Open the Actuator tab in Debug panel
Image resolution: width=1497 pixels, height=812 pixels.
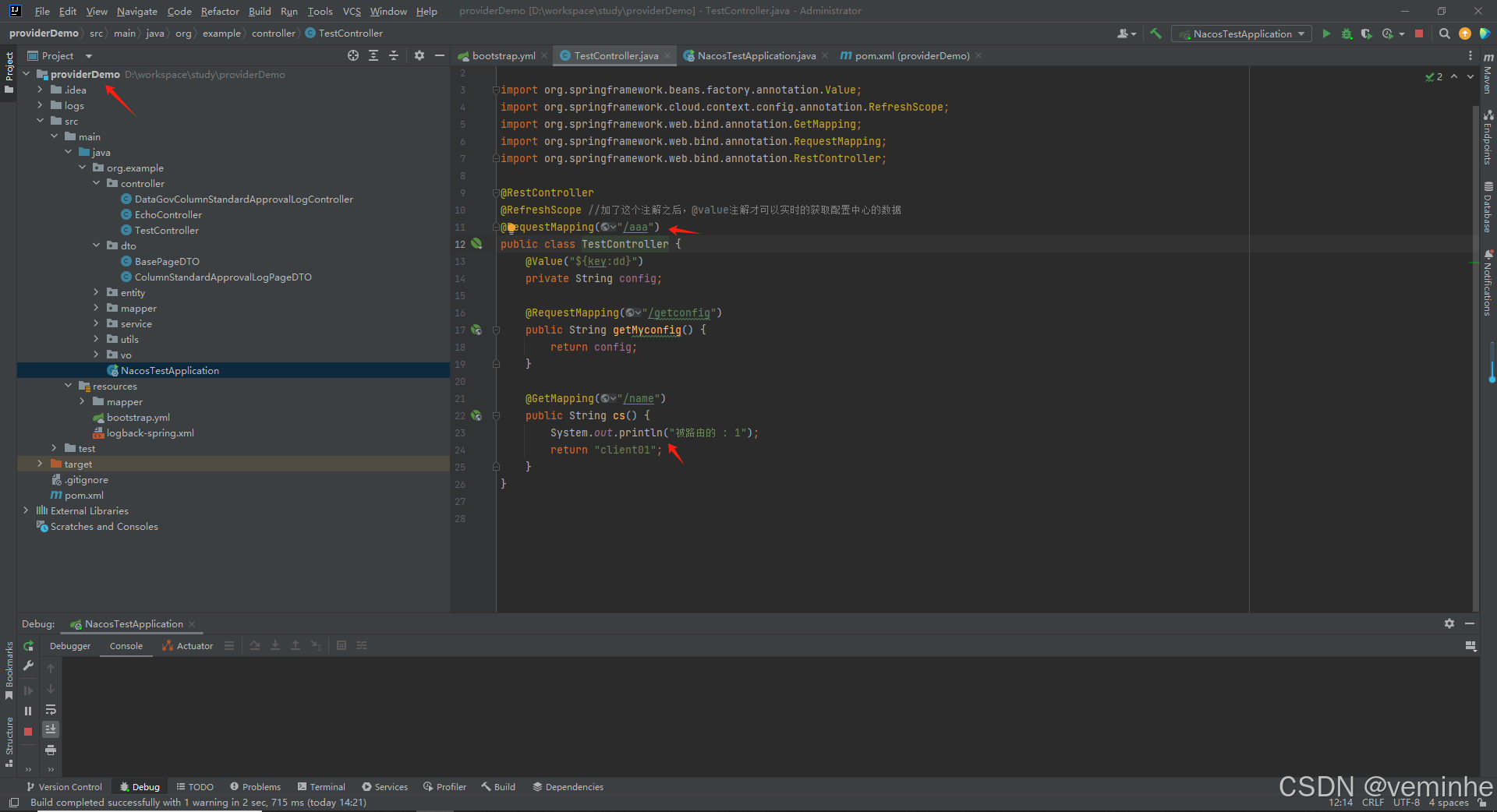click(x=187, y=645)
